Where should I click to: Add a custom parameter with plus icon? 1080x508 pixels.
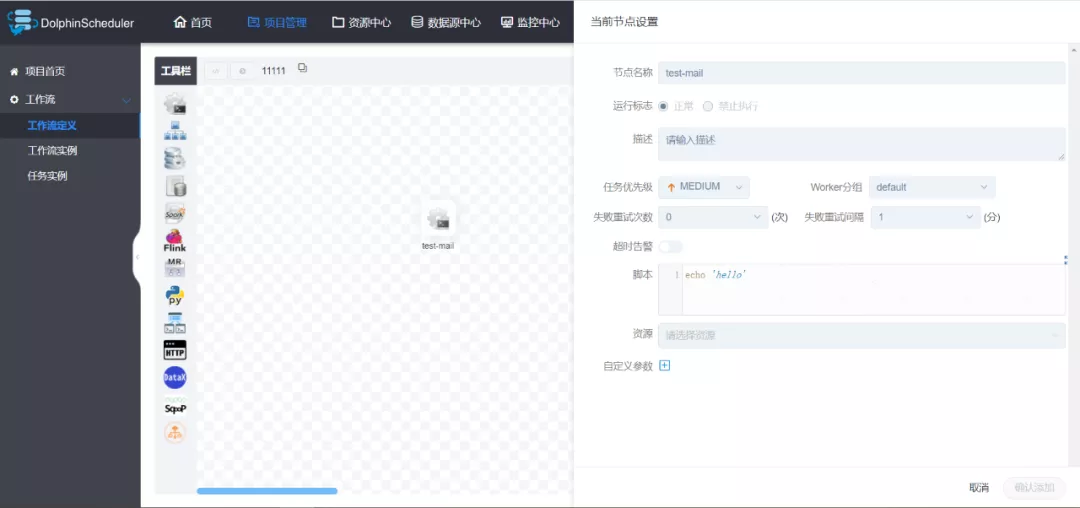pyautogui.click(x=665, y=366)
